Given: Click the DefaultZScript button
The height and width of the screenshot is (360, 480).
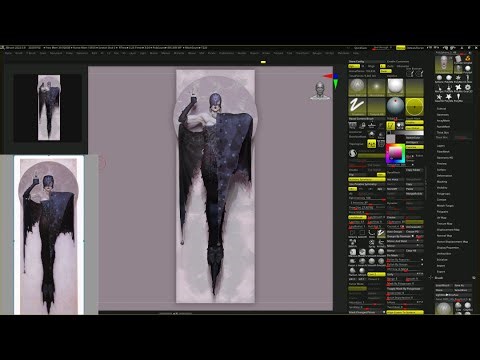Looking at the screenshot, I should point(415,48).
